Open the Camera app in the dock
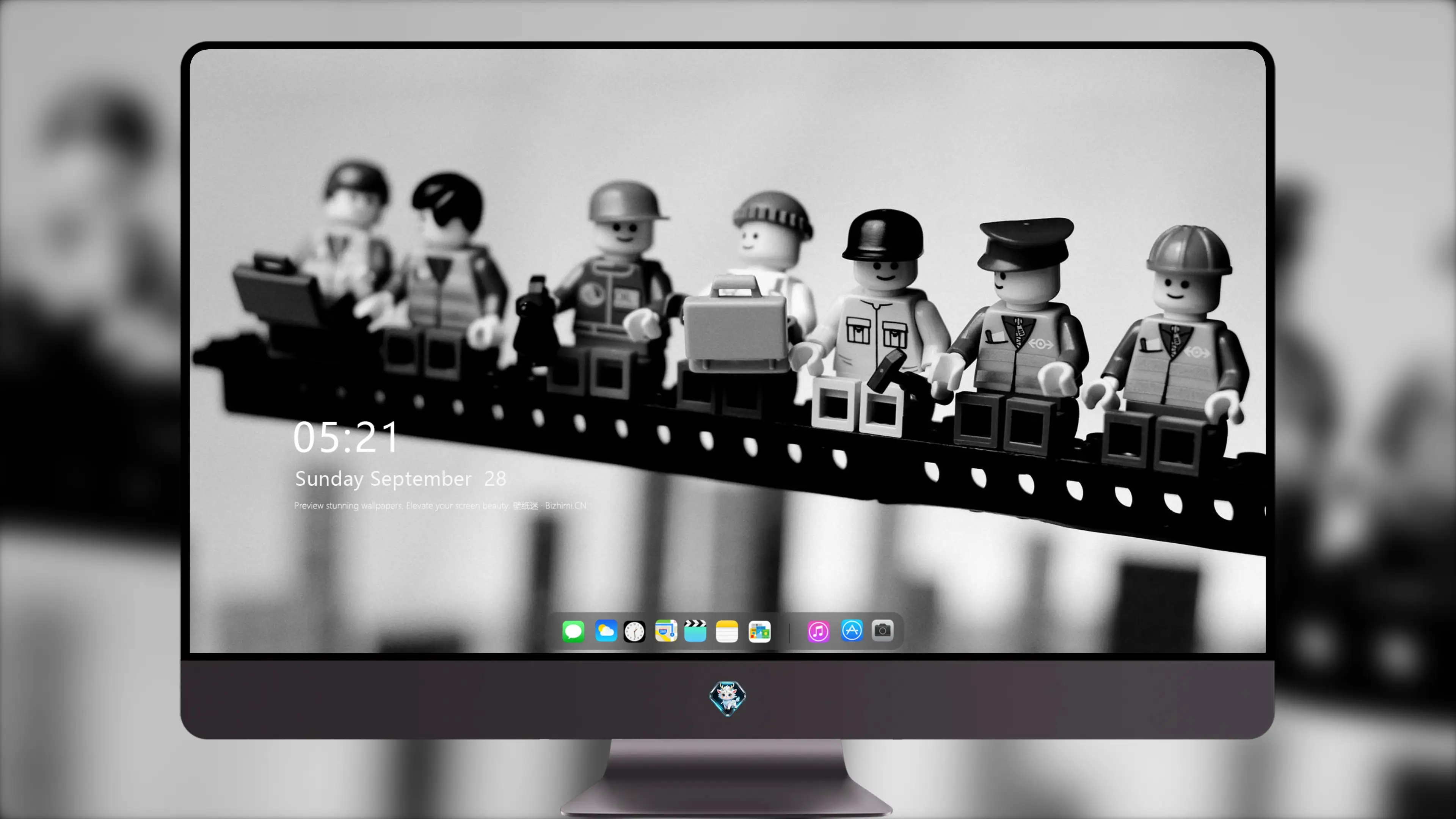Screen dimensions: 1456x819 pyautogui.click(x=882, y=630)
